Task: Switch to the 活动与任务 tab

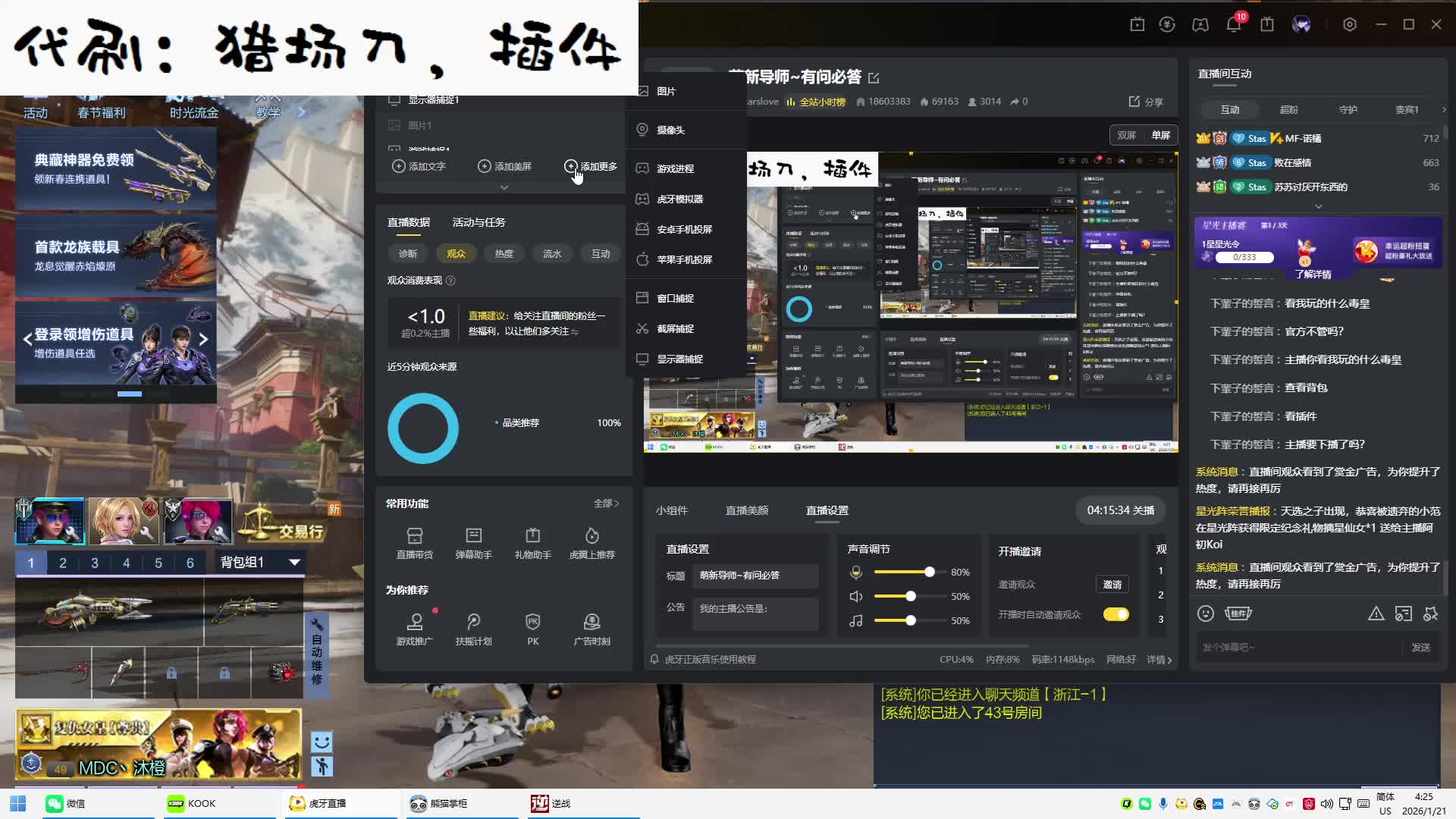Action: click(x=479, y=222)
